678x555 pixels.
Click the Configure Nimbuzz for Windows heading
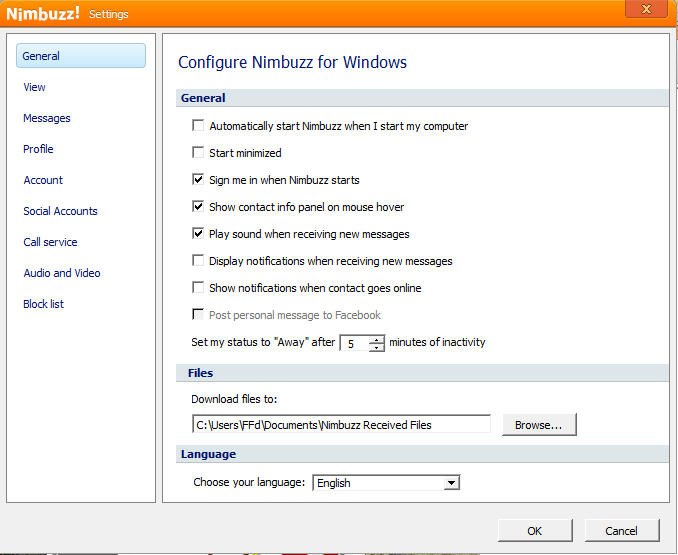[x=292, y=62]
